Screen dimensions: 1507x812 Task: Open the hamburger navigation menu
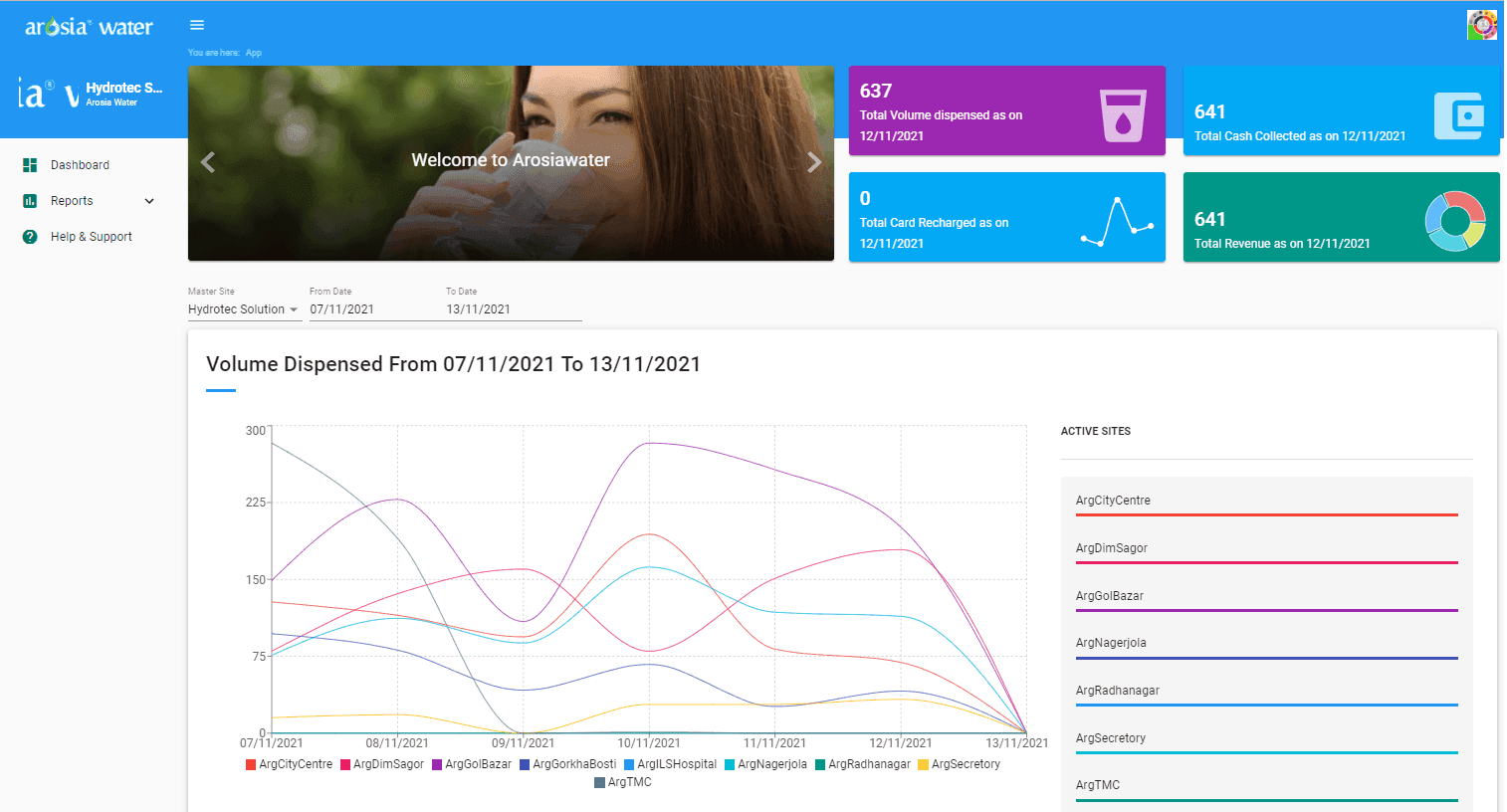coord(197,25)
